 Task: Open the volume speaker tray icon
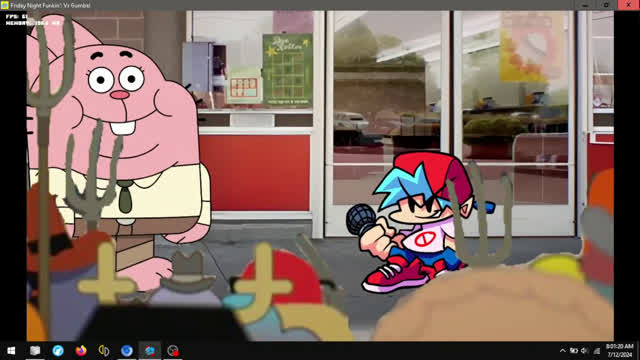coord(584,351)
